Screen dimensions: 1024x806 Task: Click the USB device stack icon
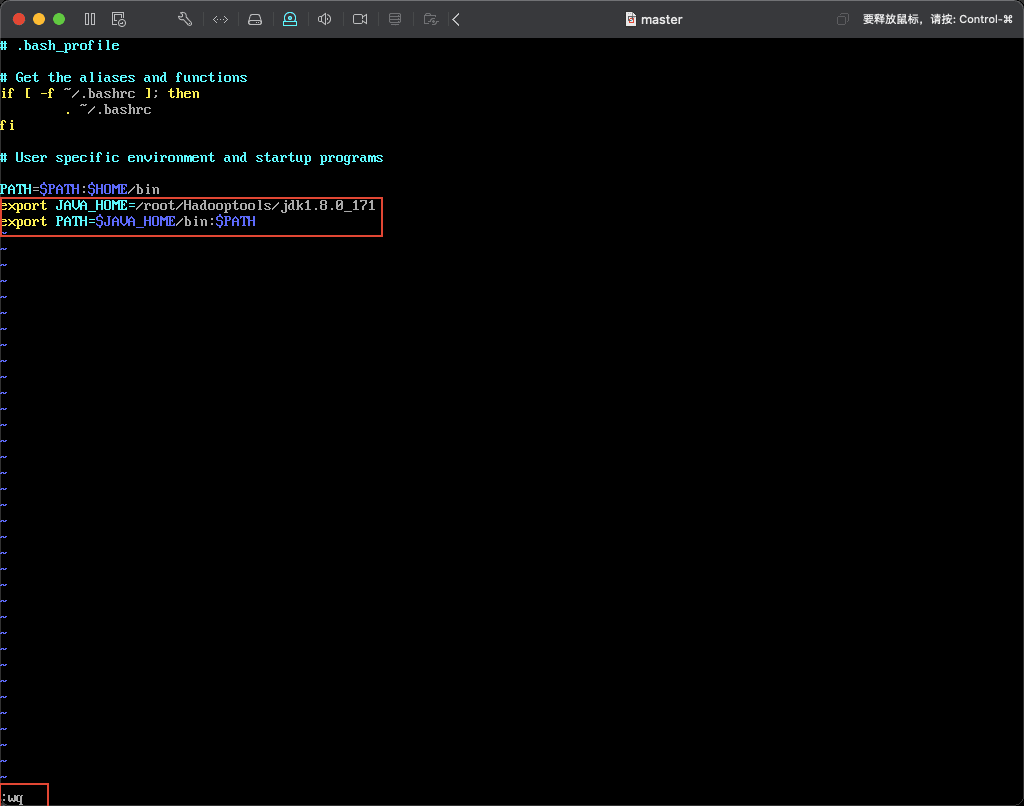395,19
